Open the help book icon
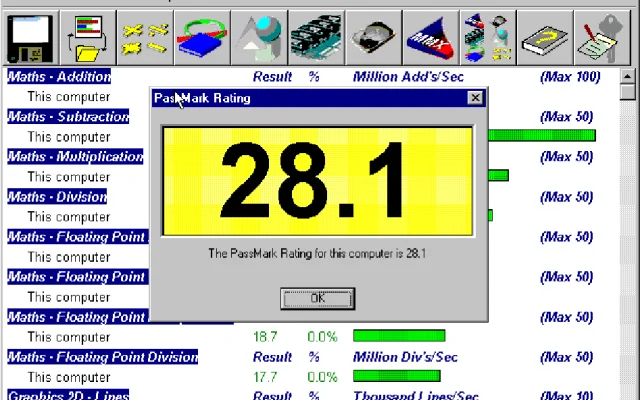The image size is (640, 400). [543, 37]
